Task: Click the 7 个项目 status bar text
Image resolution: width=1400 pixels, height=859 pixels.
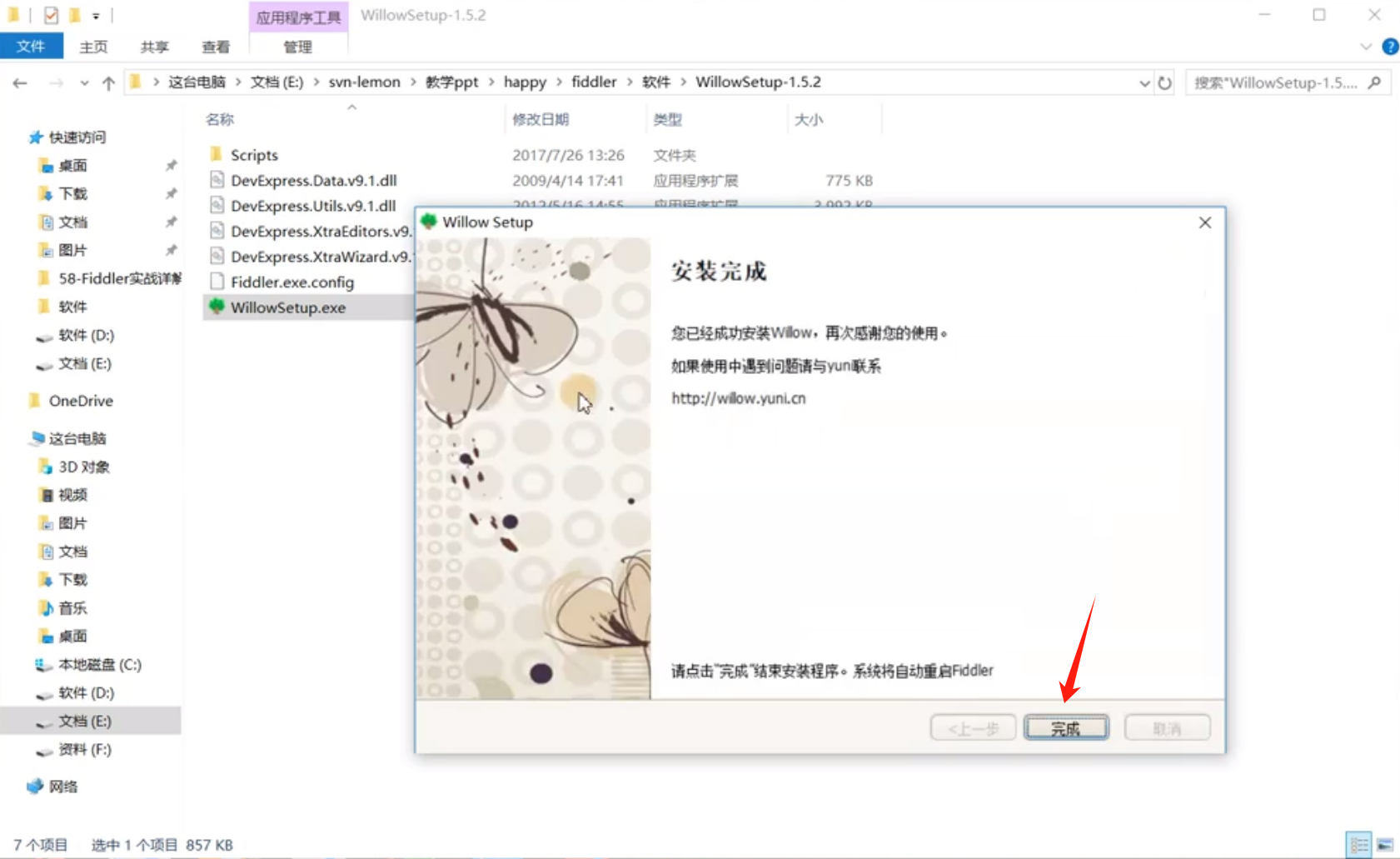Action: [41, 845]
